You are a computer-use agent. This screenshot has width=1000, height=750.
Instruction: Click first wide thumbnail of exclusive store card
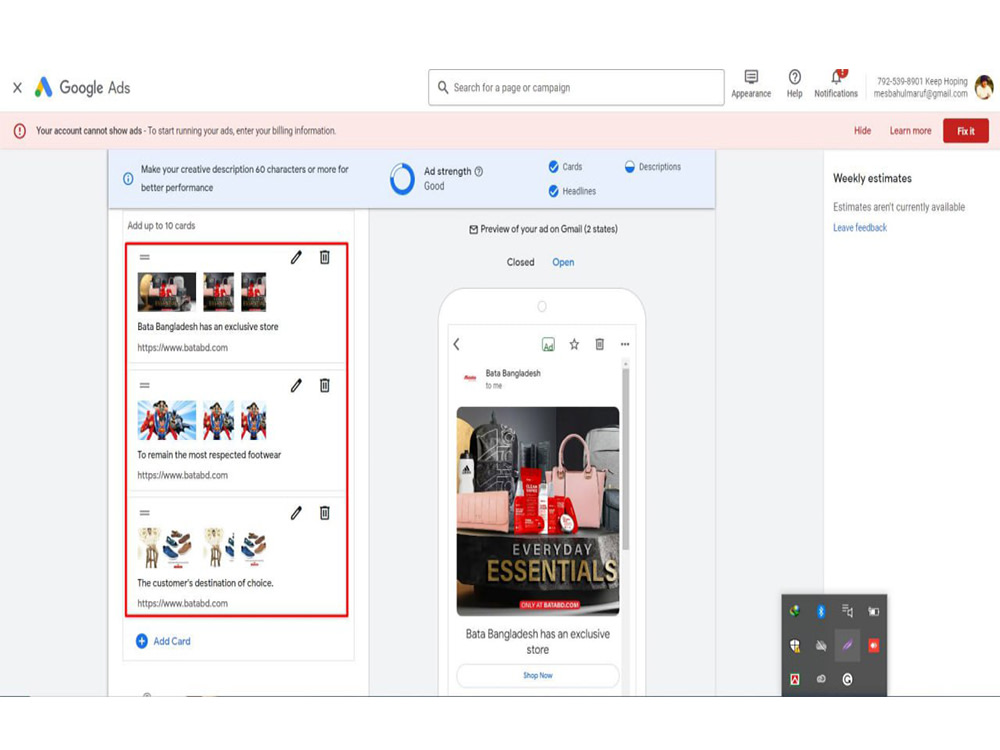click(167, 292)
